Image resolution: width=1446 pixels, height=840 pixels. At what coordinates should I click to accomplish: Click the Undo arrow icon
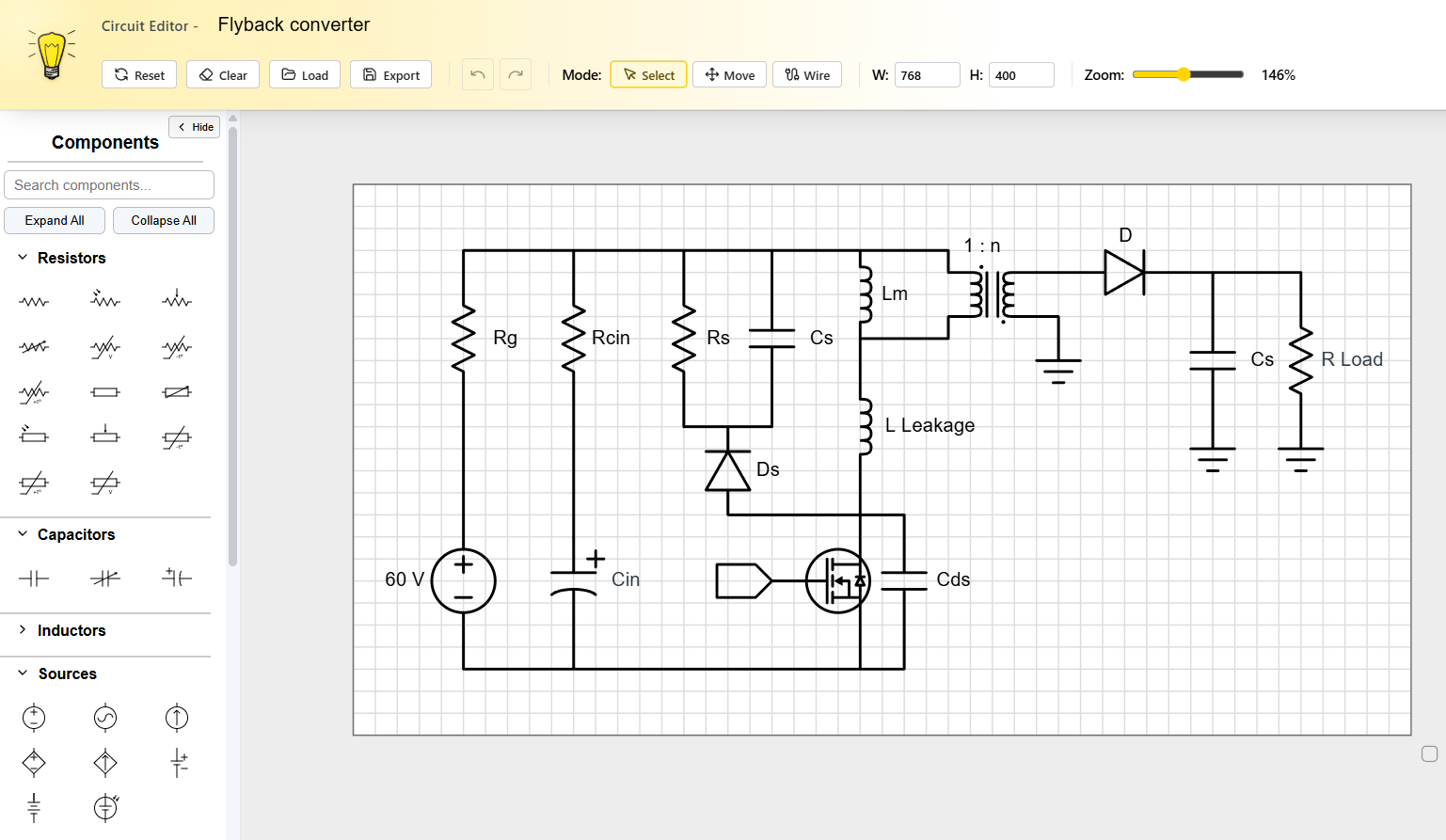pyautogui.click(x=477, y=74)
